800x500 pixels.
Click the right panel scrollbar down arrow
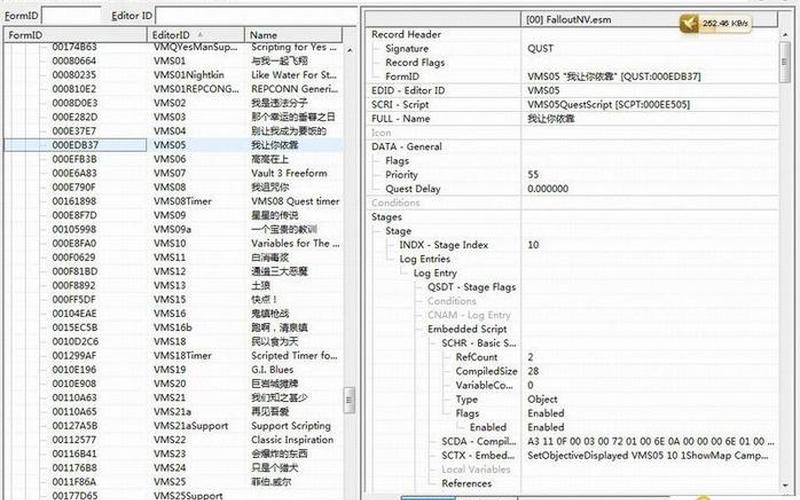point(785,483)
